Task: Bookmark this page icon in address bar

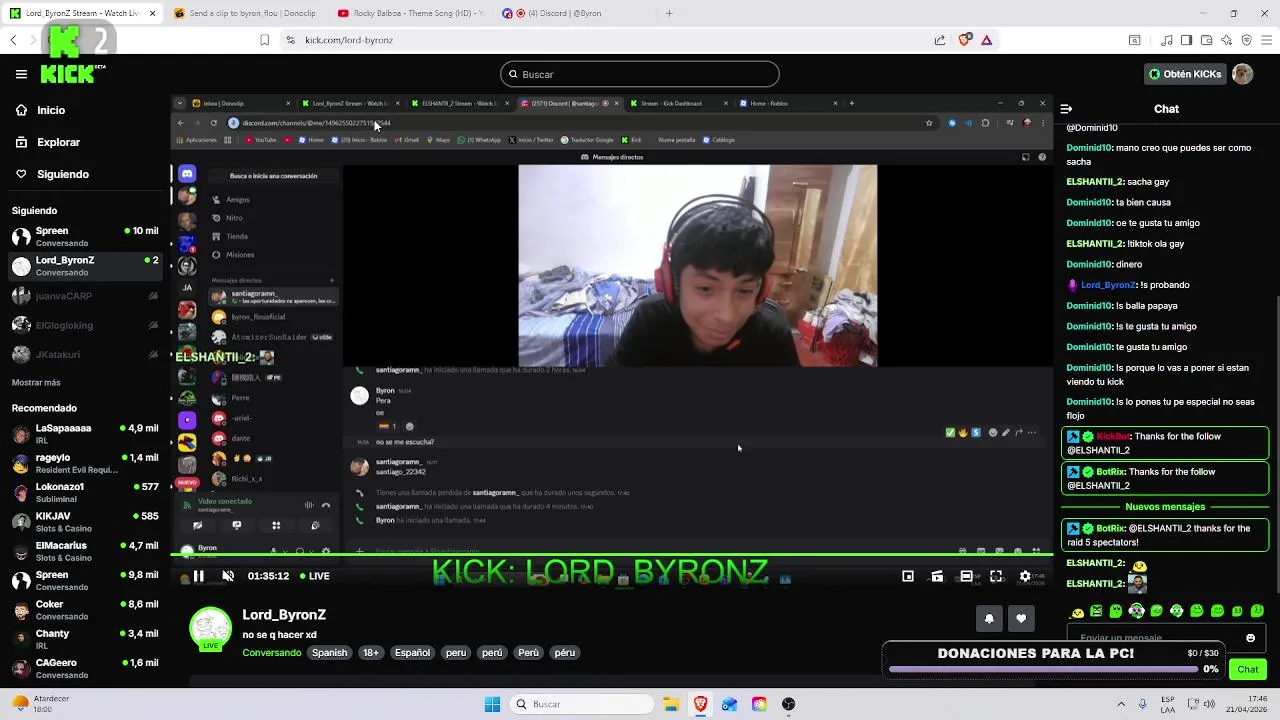Action: (x=264, y=40)
